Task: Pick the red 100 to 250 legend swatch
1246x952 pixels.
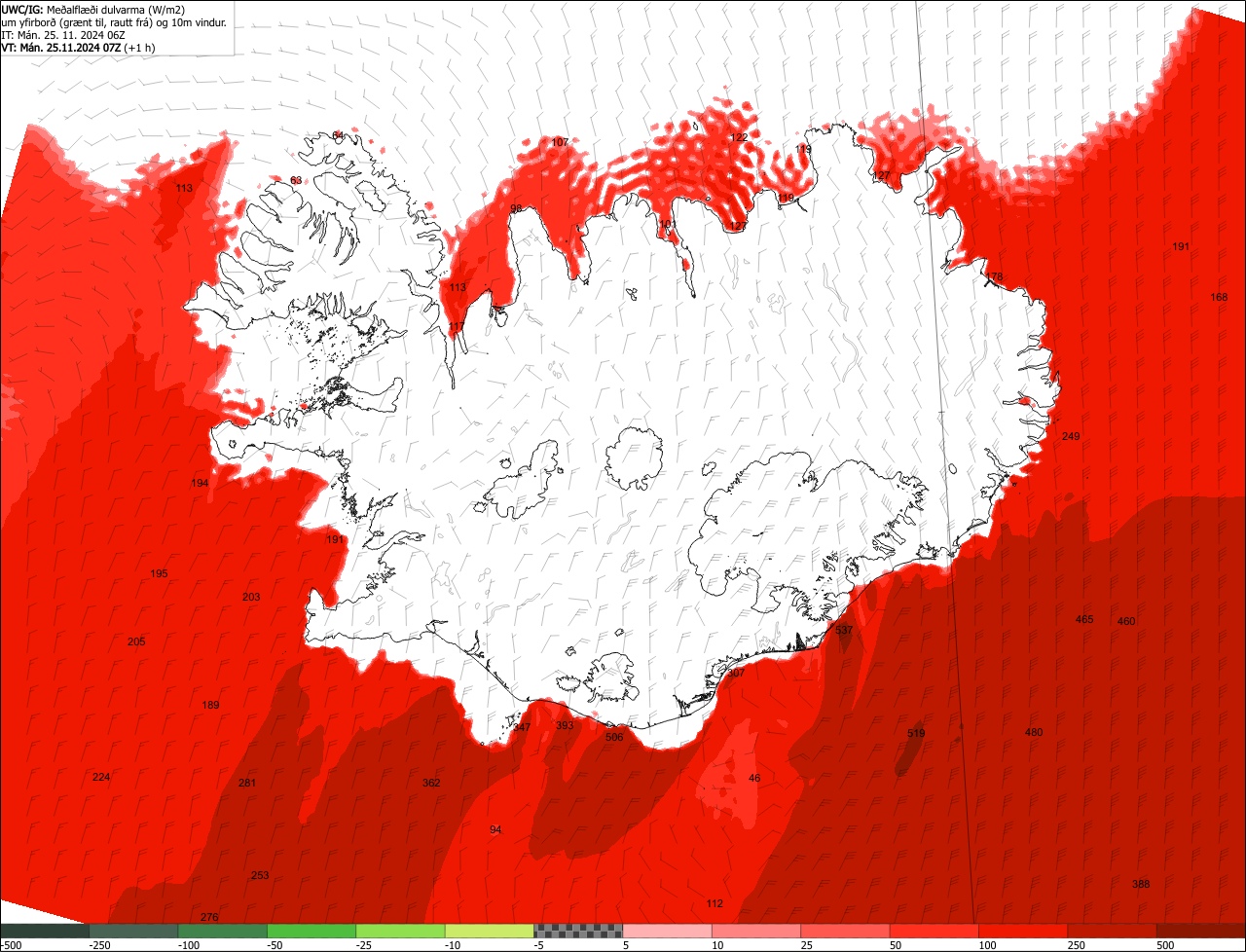Action: click(1023, 931)
